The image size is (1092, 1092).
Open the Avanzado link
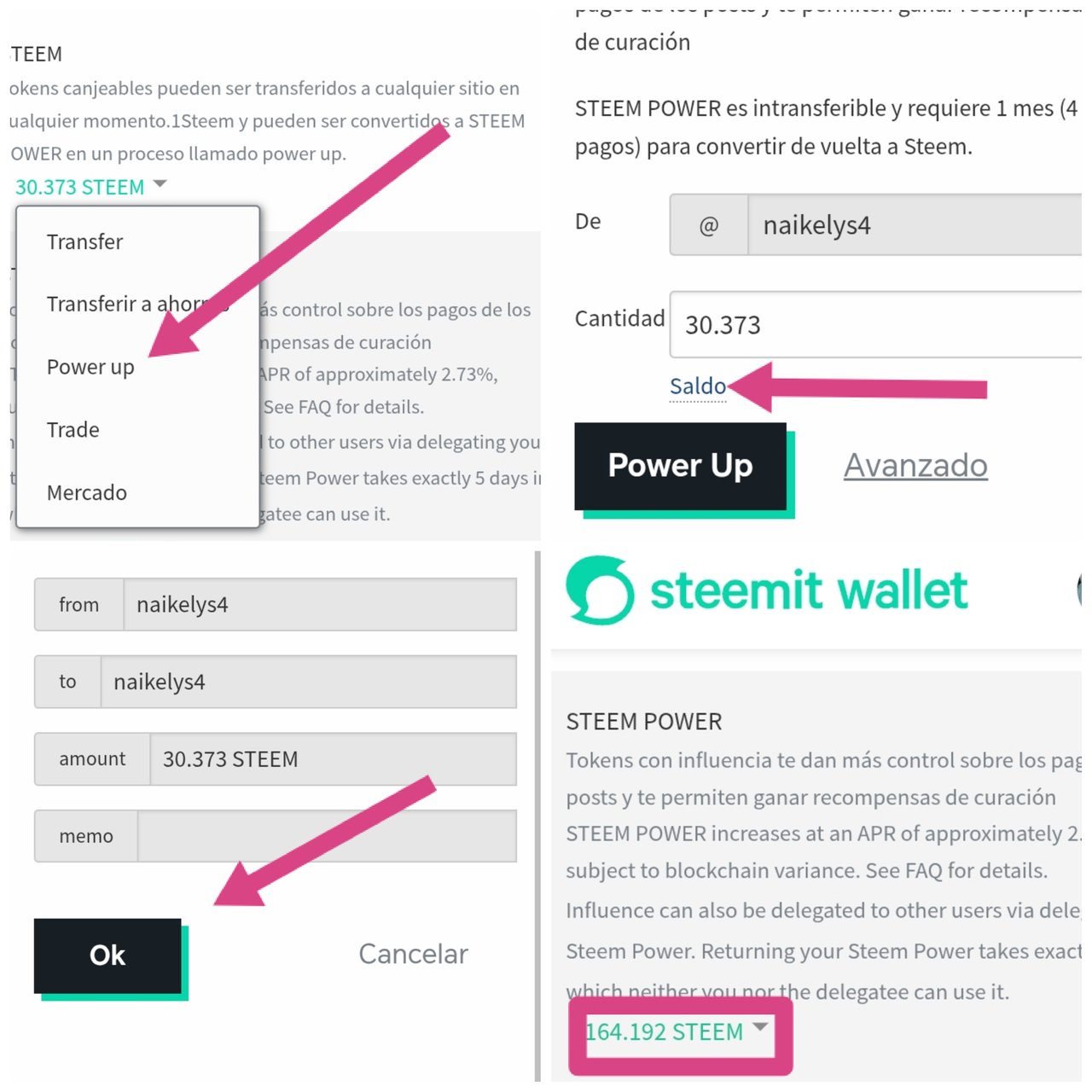[x=915, y=466]
